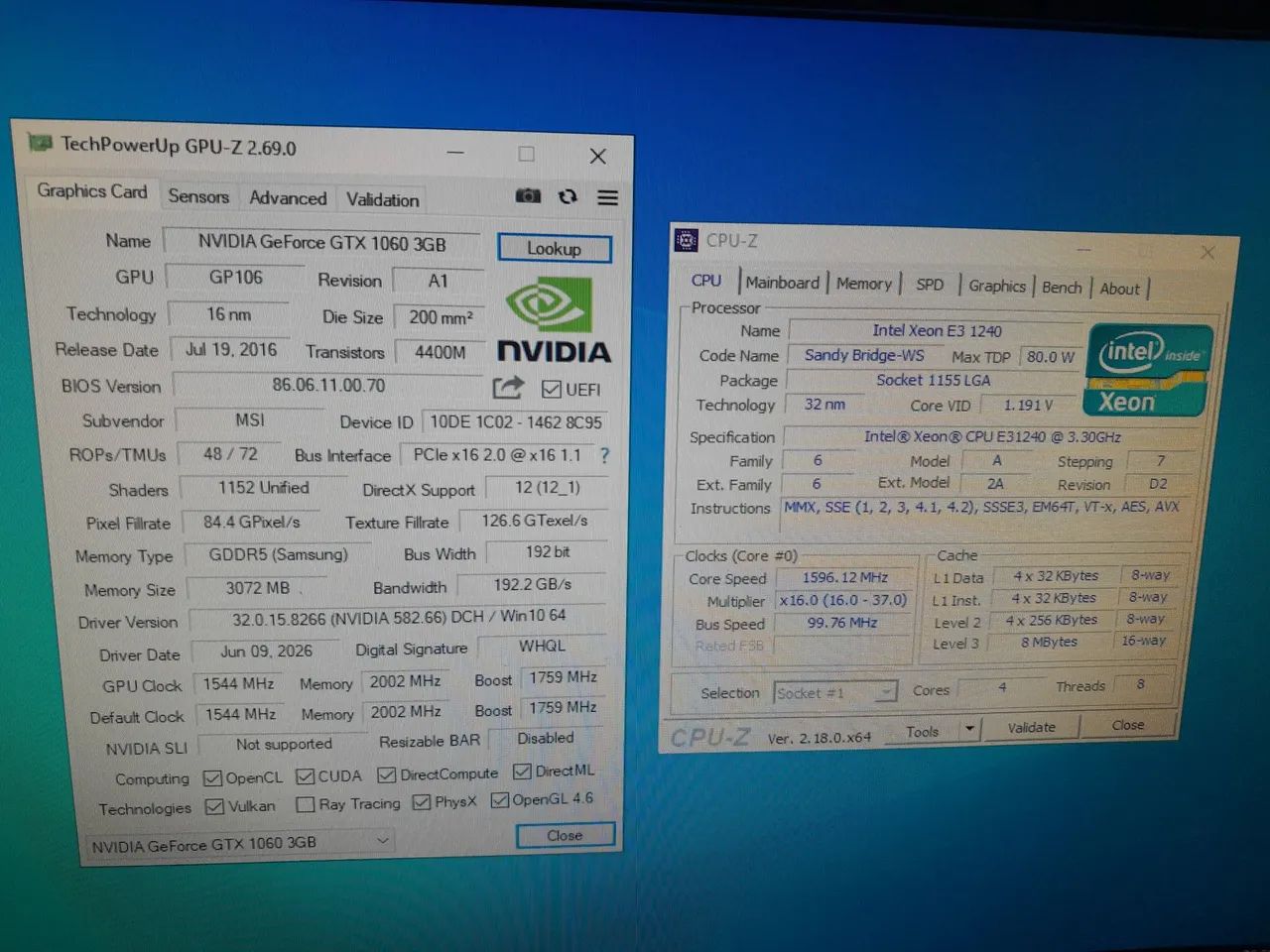
Task: Toggle the CUDA checkbox
Action: click(306, 776)
